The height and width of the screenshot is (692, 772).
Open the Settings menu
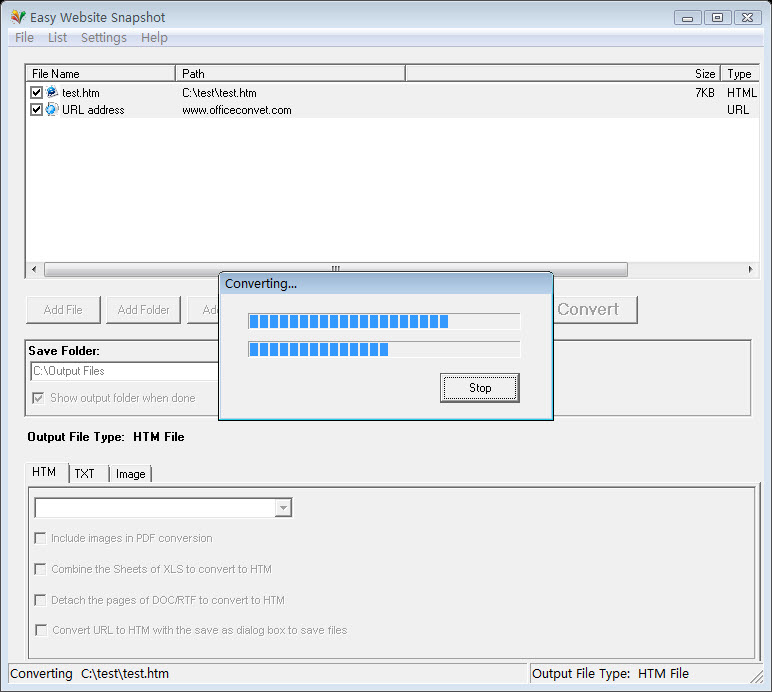(x=103, y=38)
